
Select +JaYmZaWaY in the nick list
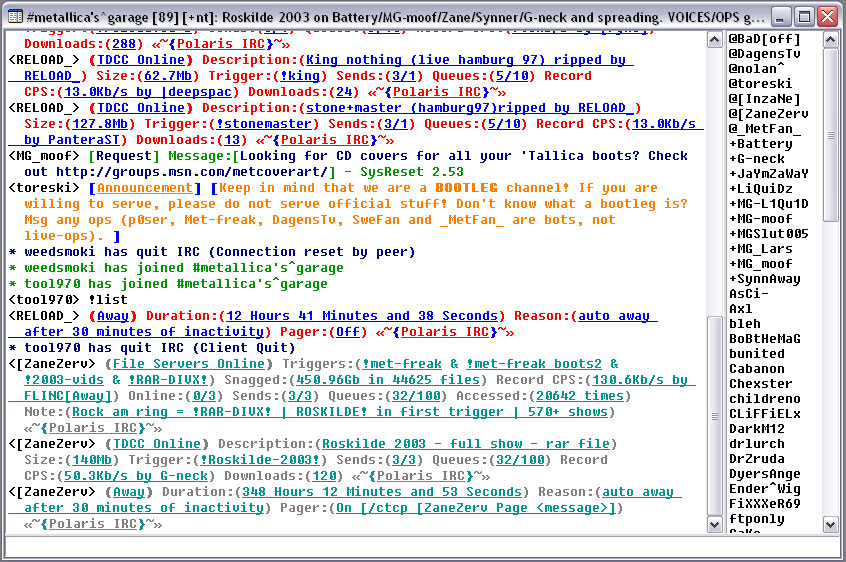click(x=769, y=174)
